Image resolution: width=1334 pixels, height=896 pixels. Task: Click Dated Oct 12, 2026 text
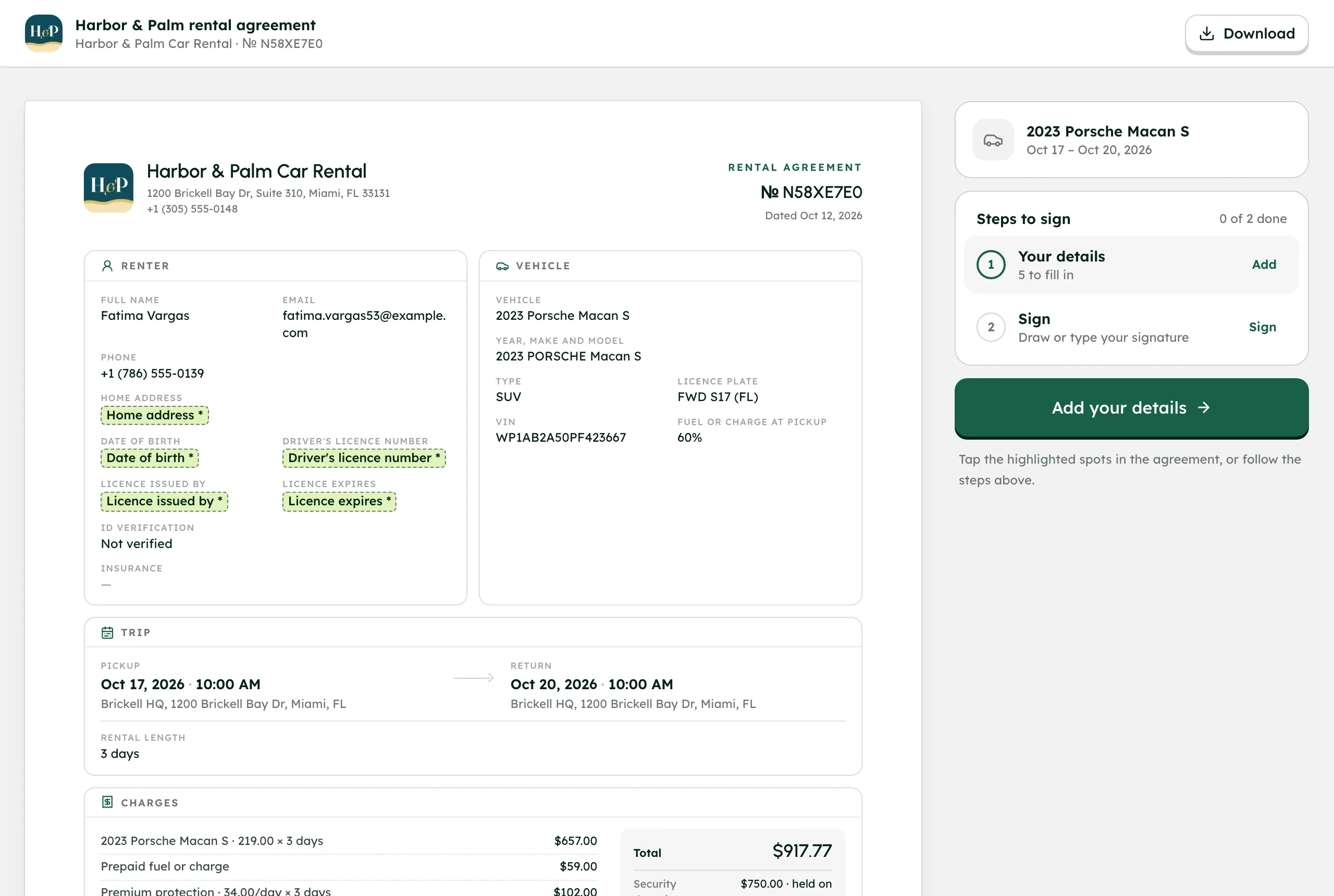point(813,216)
